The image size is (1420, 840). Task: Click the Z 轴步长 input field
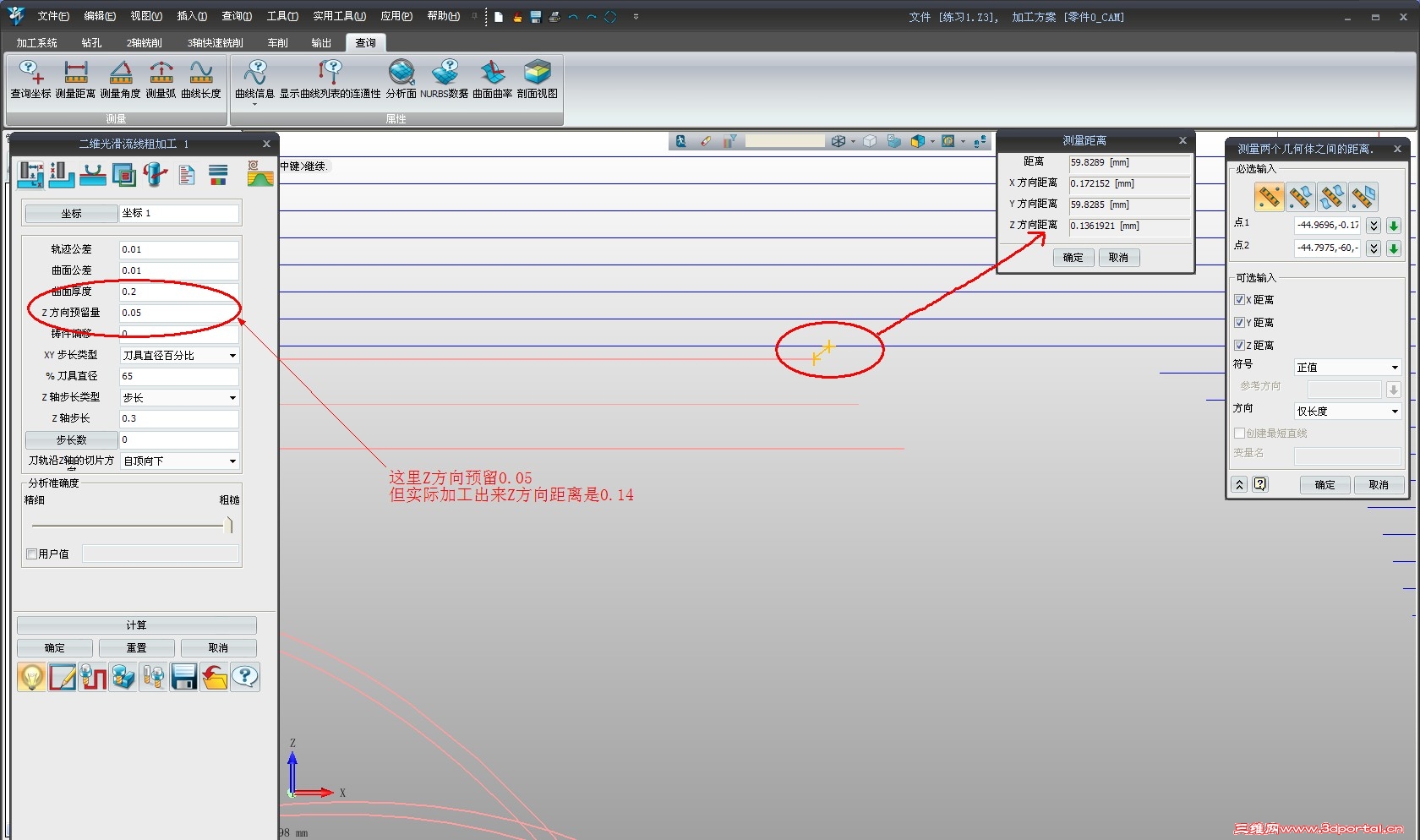point(178,419)
